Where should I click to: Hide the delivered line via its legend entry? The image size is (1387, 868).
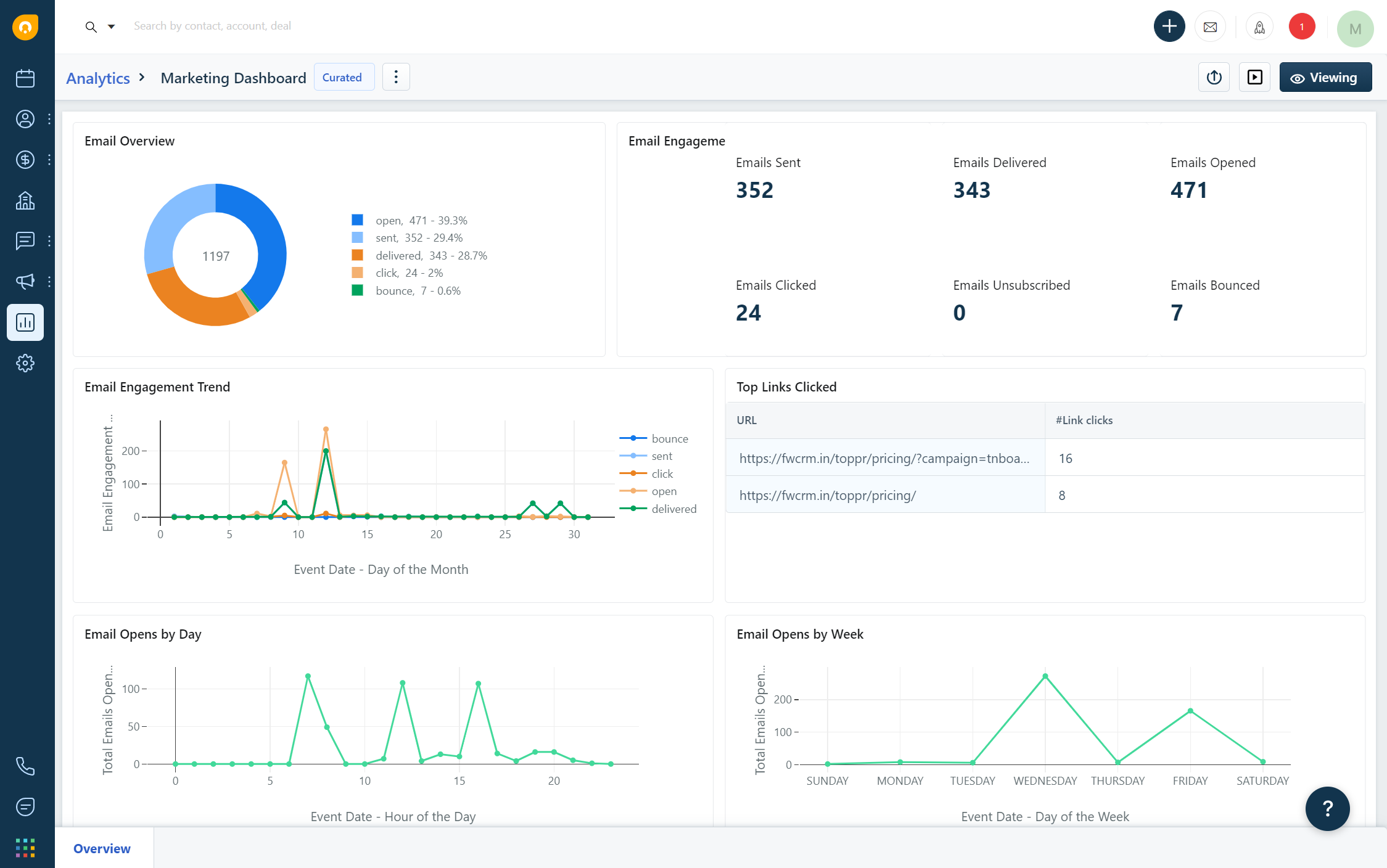[673, 509]
